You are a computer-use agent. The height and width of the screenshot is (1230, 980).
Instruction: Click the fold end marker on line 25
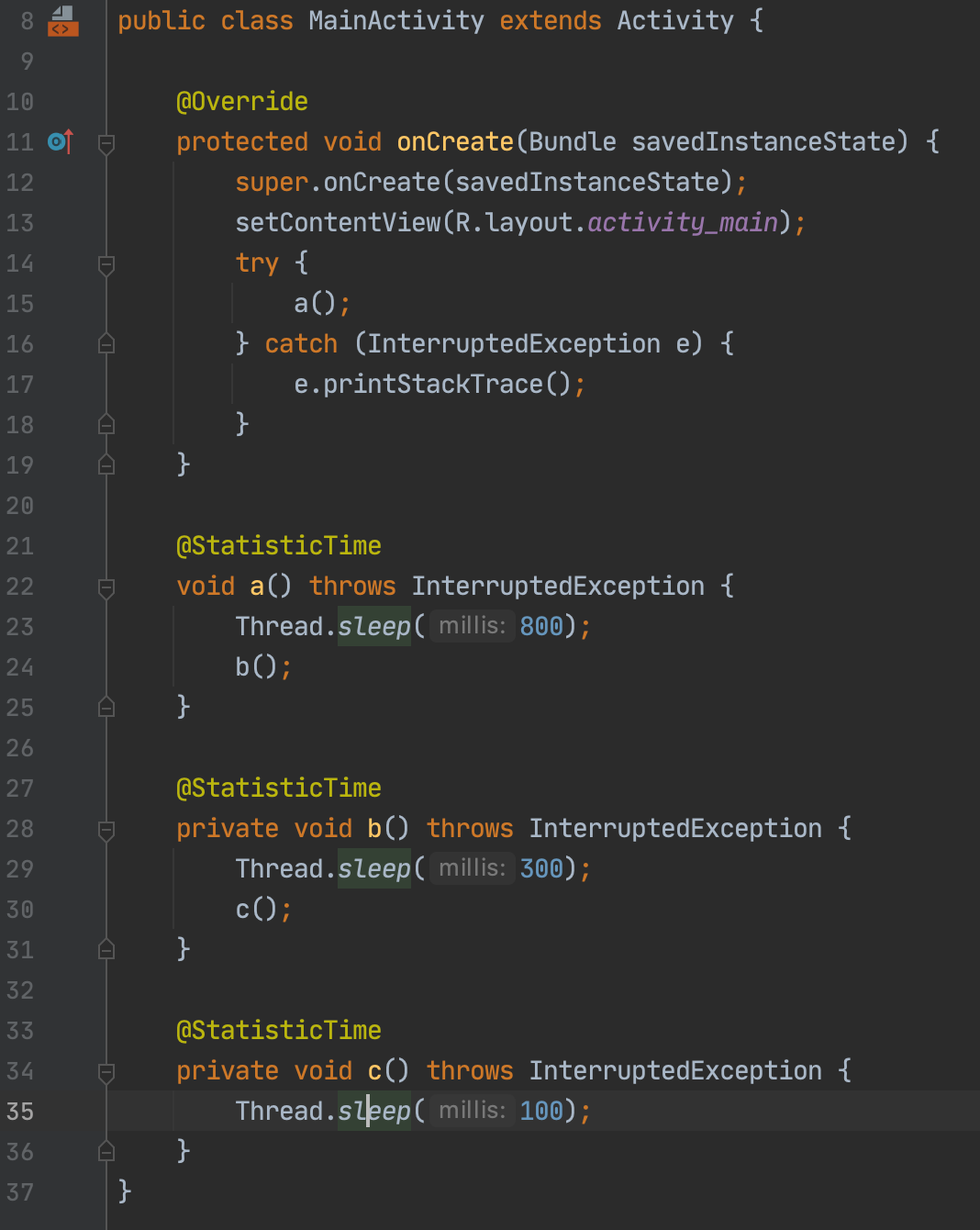click(x=106, y=707)
